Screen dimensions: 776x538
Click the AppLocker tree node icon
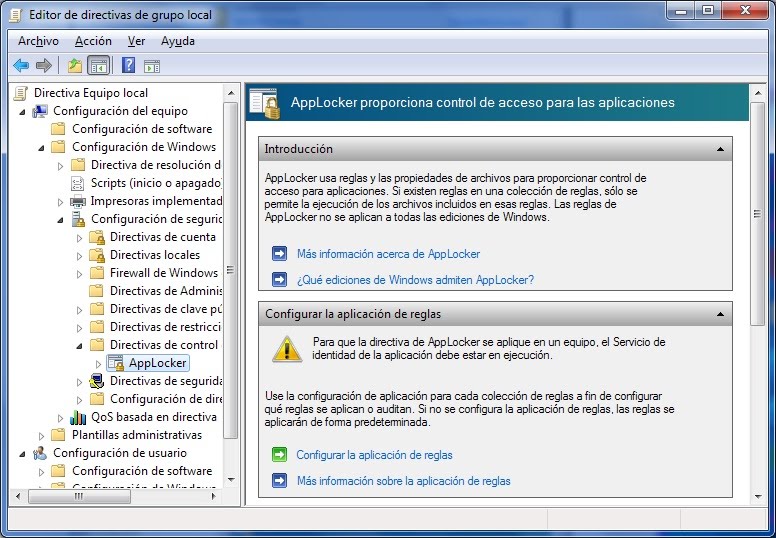(x=116, y=363)
